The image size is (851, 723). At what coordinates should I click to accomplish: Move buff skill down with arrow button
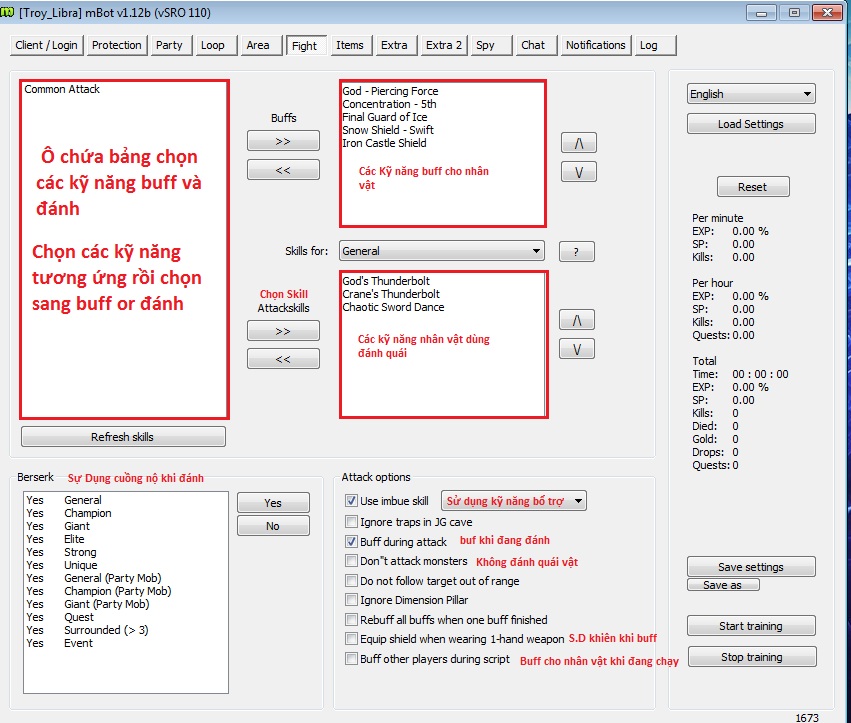(x=578, y=171)
